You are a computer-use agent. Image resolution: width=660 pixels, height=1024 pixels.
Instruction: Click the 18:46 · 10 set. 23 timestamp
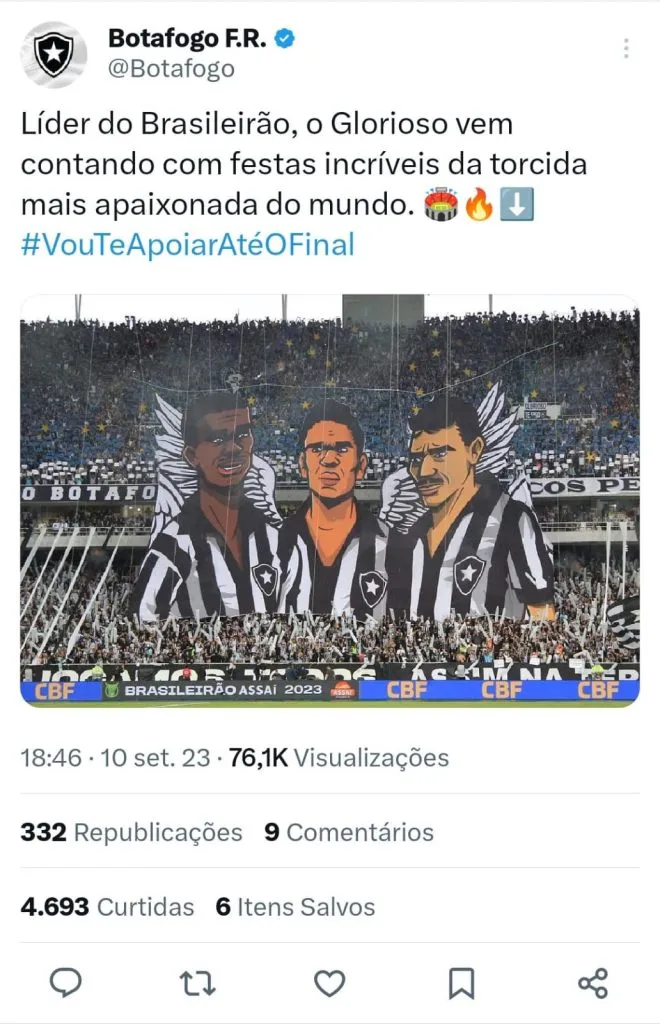point(115,758)
